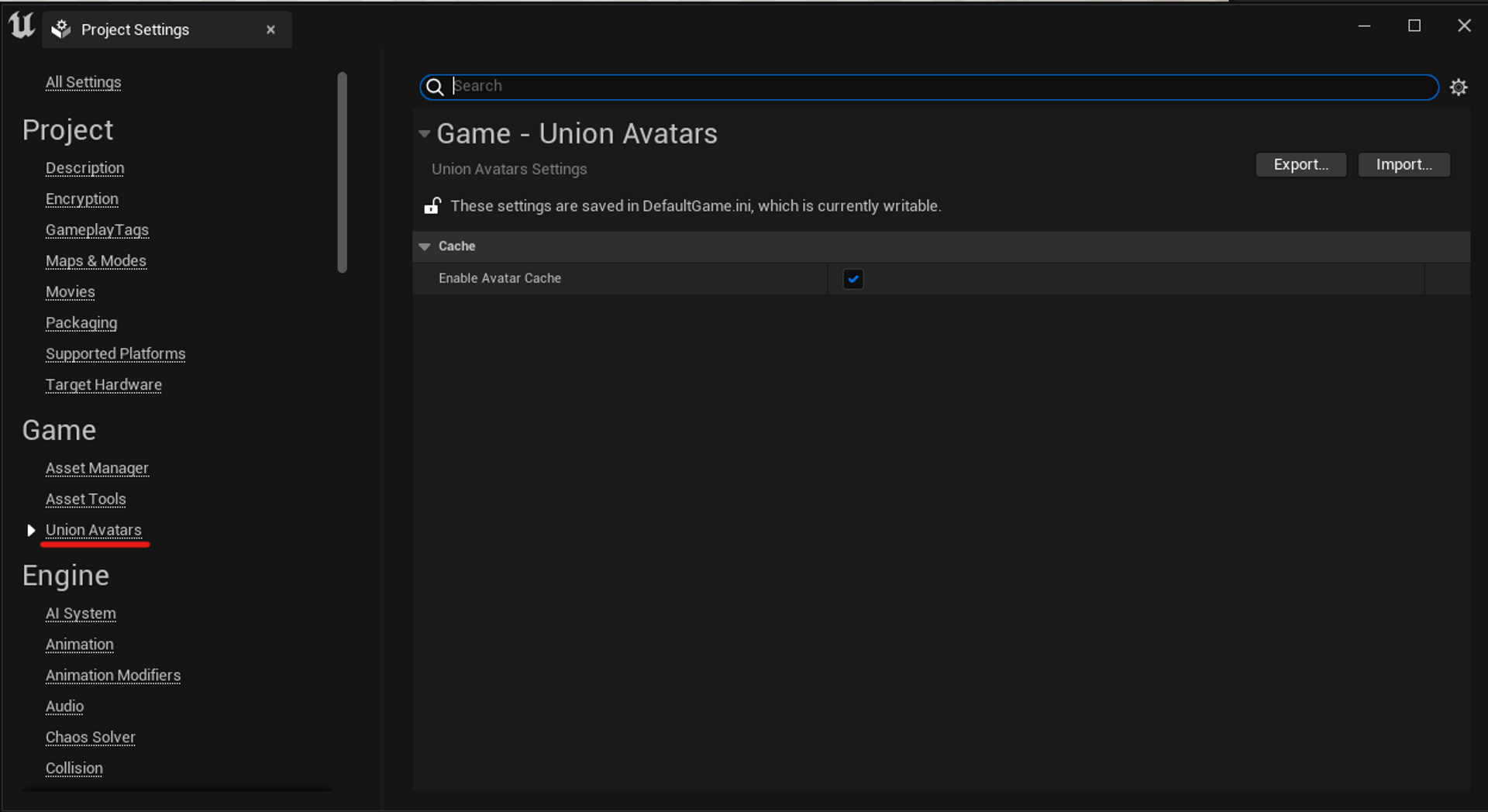
Task: Open Animation Modifiers settings
Action: pos(112,676)
